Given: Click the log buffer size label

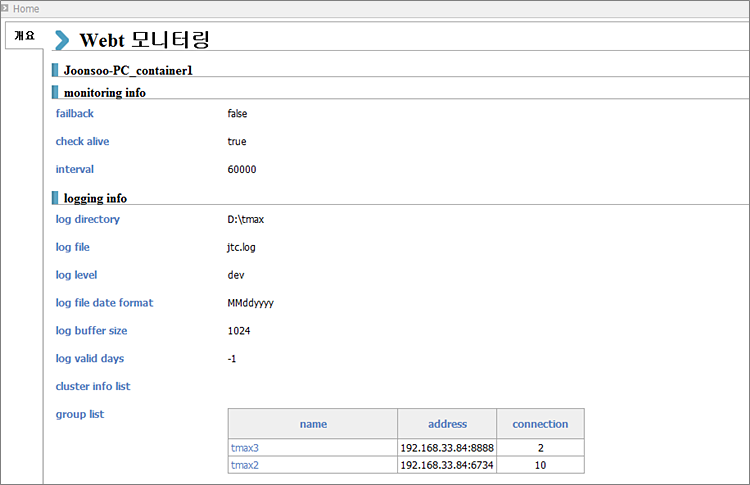Looking at the screenshot, I should [91, 331].
